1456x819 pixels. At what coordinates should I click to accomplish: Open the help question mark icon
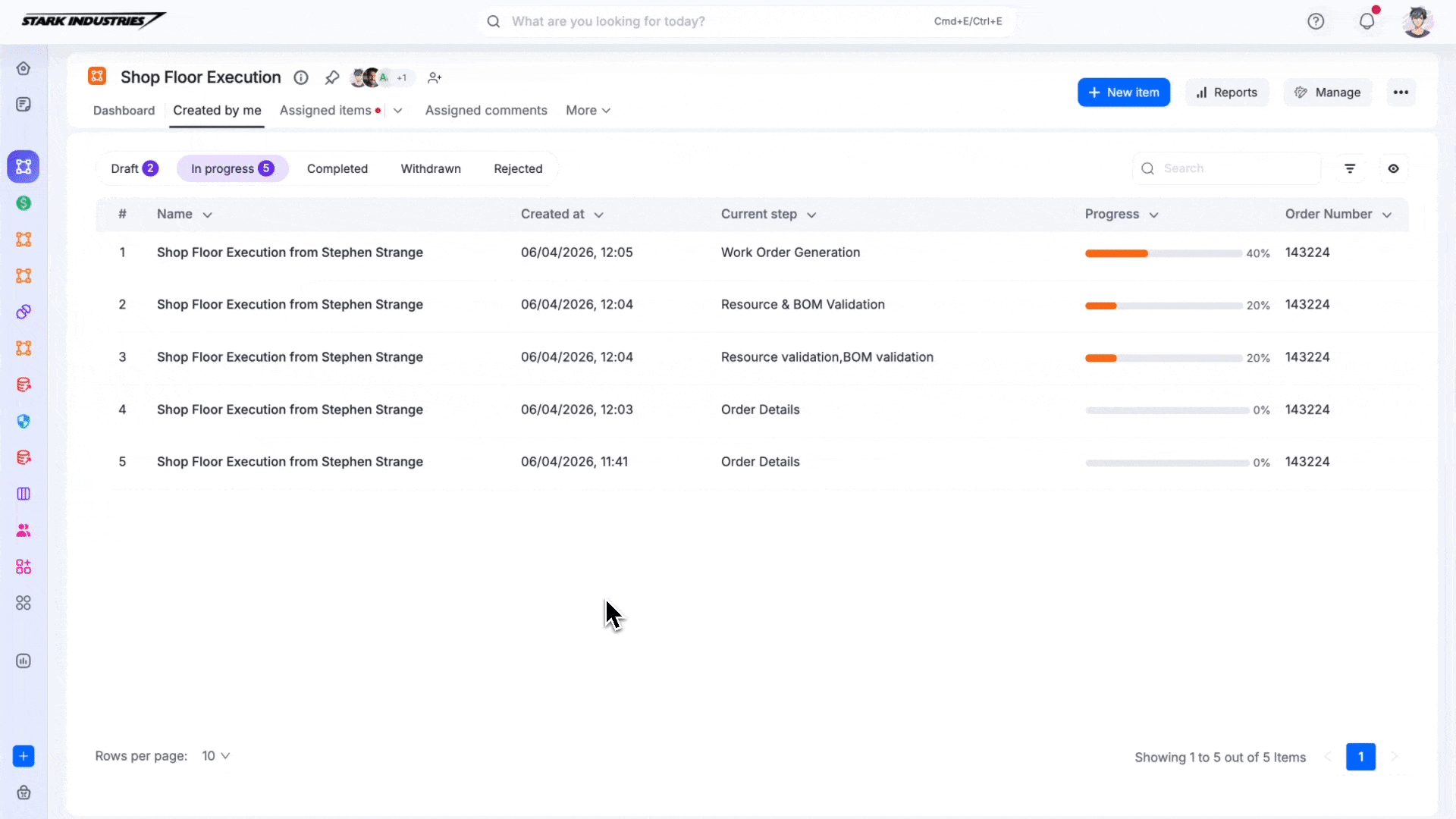pos(1316,21)
